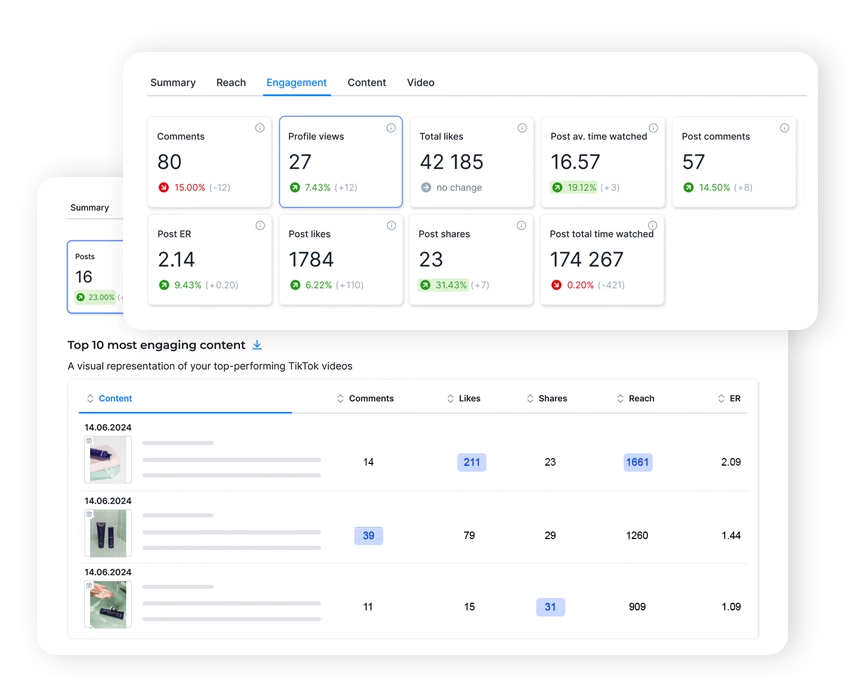Select the Profile views metric card
Image resolution: width=850 pixels, height=698 pixels.
tap(341, 161)
